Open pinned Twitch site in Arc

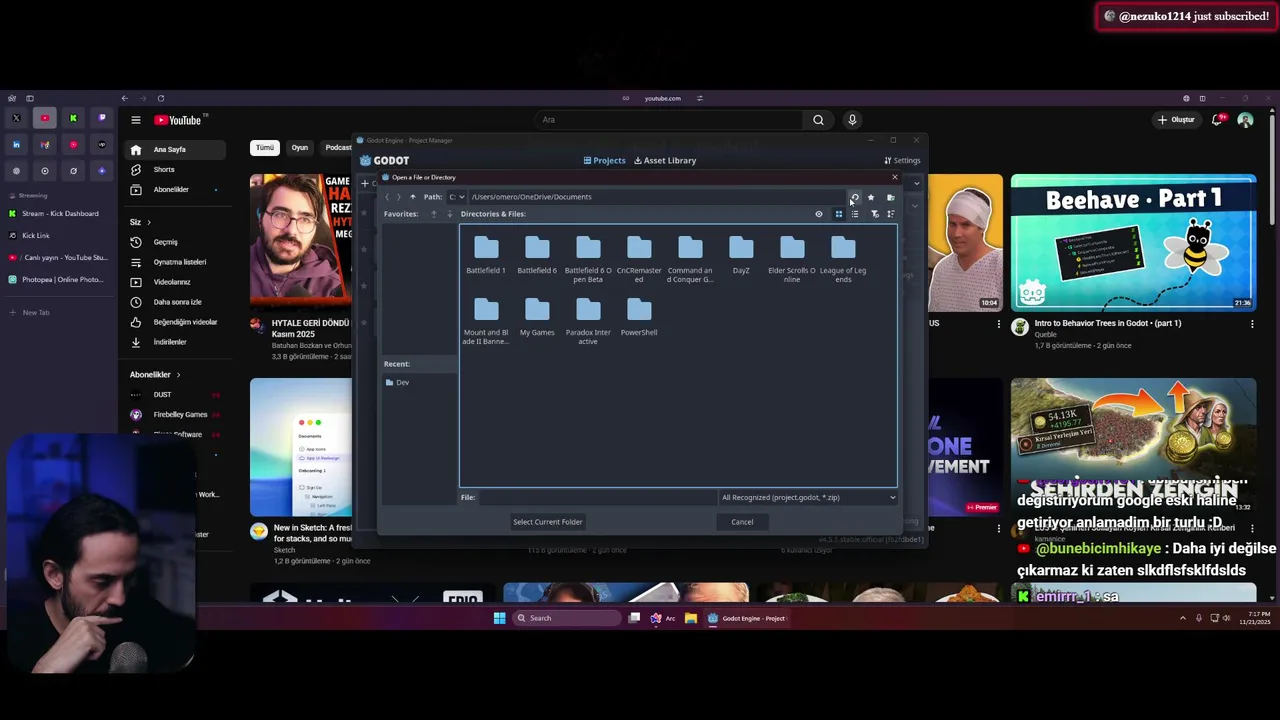click(102, 118)
